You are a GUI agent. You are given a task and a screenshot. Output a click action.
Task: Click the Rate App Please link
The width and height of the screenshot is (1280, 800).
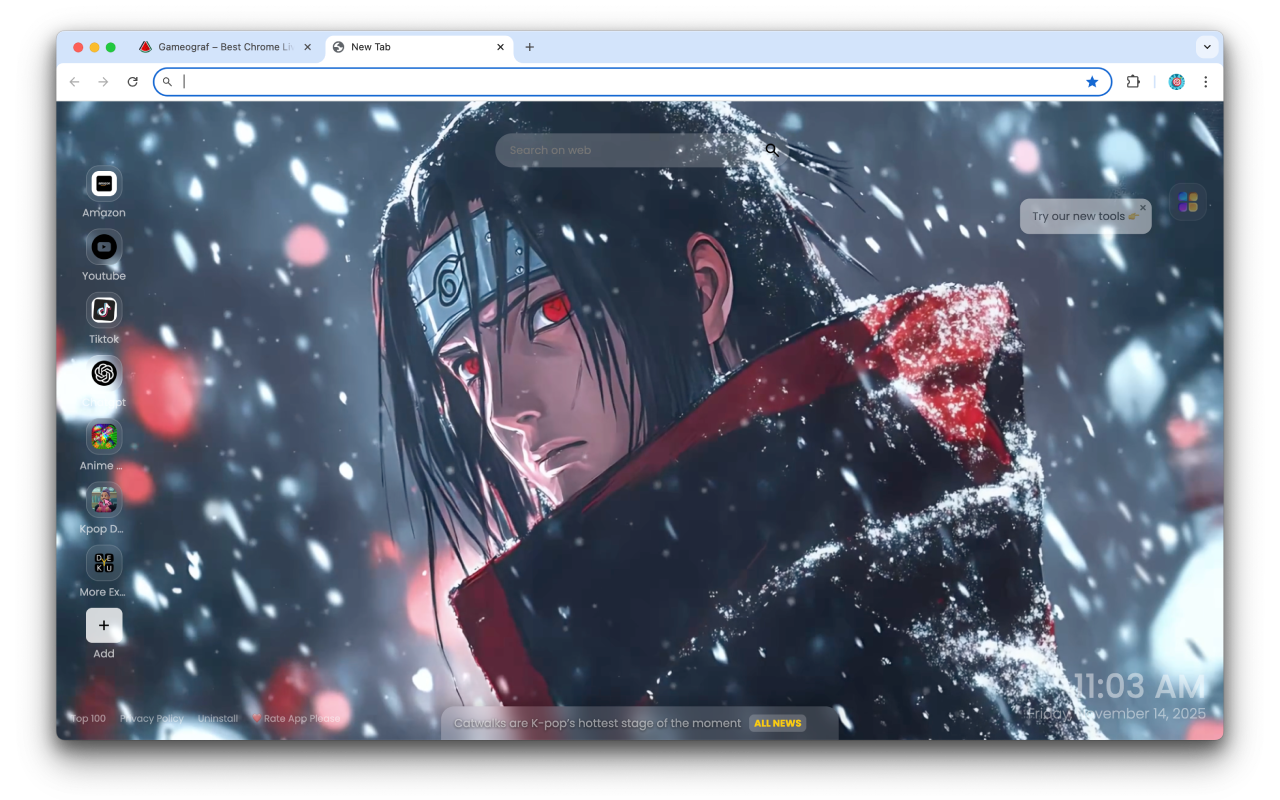[x=296, y=718]
